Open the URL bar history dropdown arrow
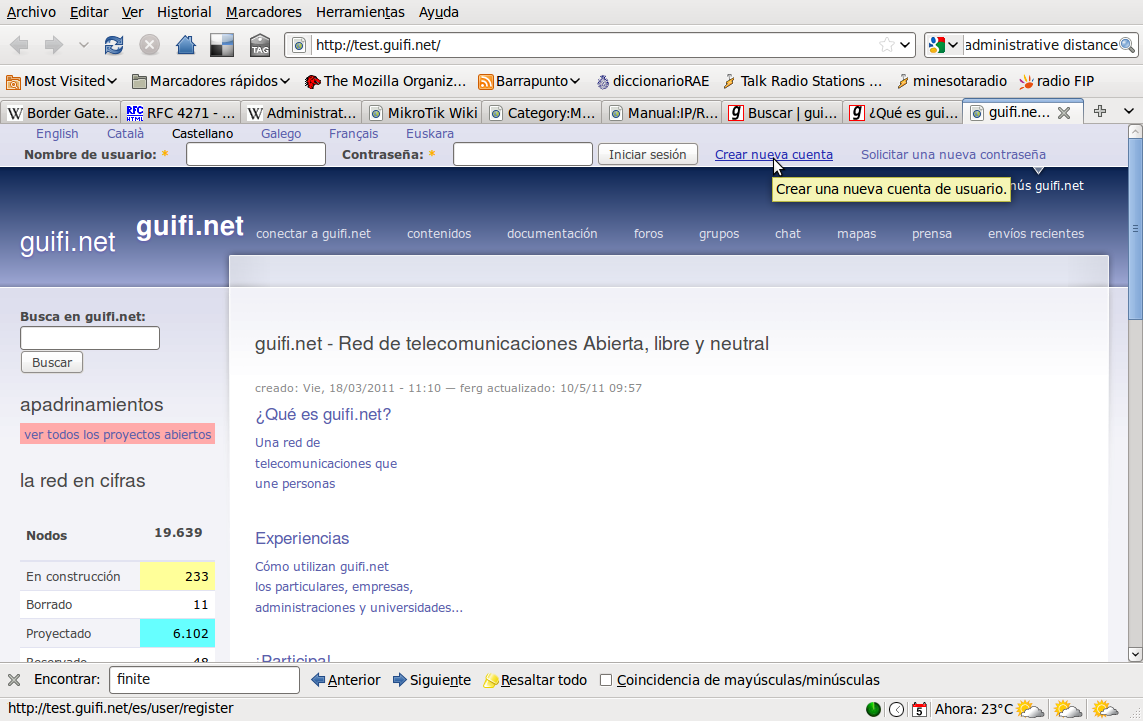 906,45
